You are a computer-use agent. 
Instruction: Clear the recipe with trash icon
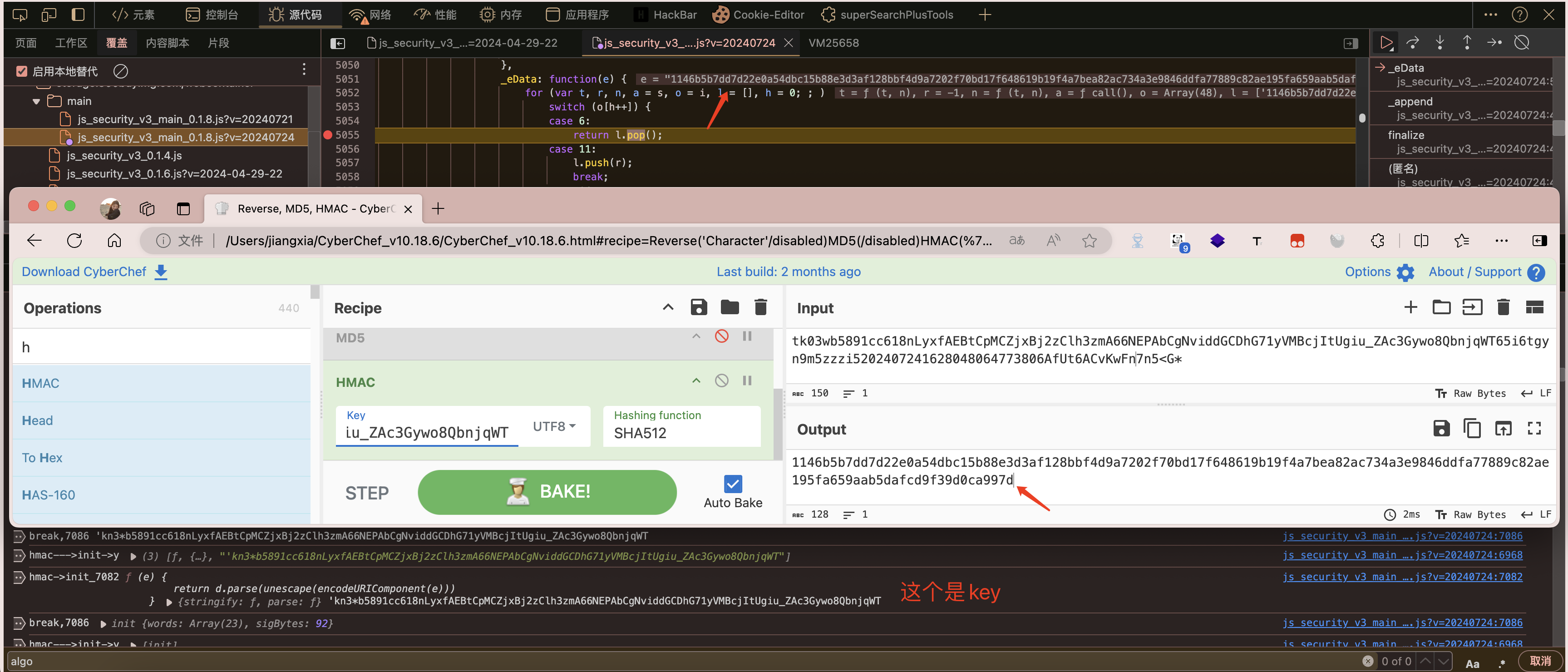point(760,307)
